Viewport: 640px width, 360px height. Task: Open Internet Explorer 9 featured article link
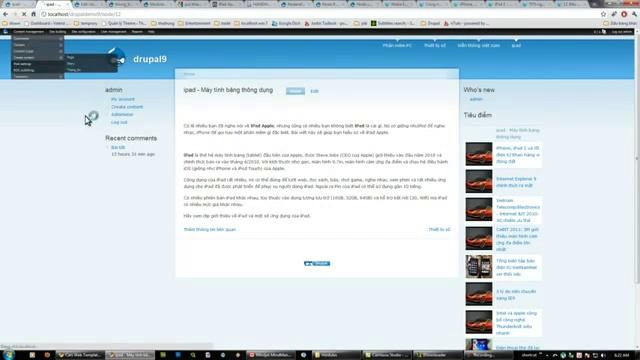click(x=516, y=182)
